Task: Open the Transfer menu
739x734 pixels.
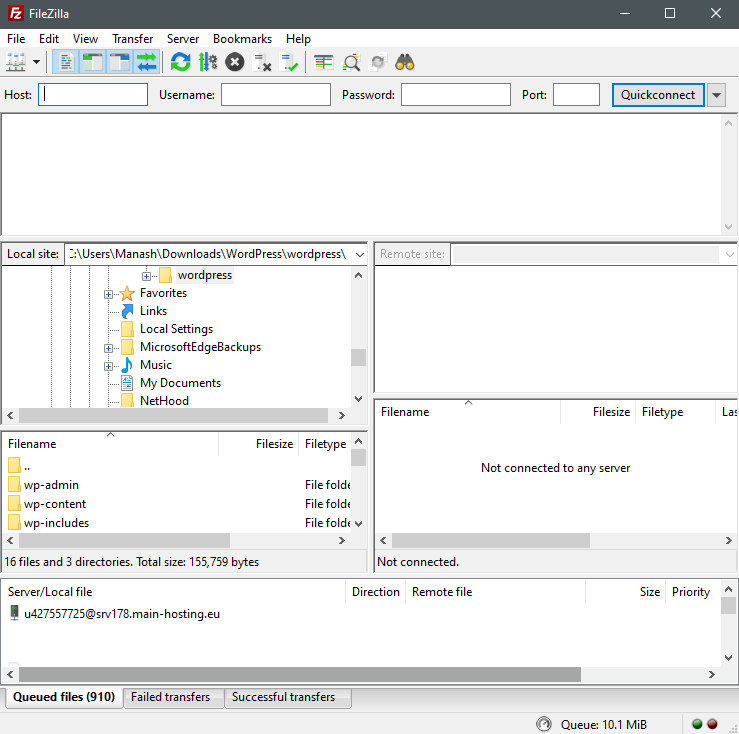Action: 132,39
